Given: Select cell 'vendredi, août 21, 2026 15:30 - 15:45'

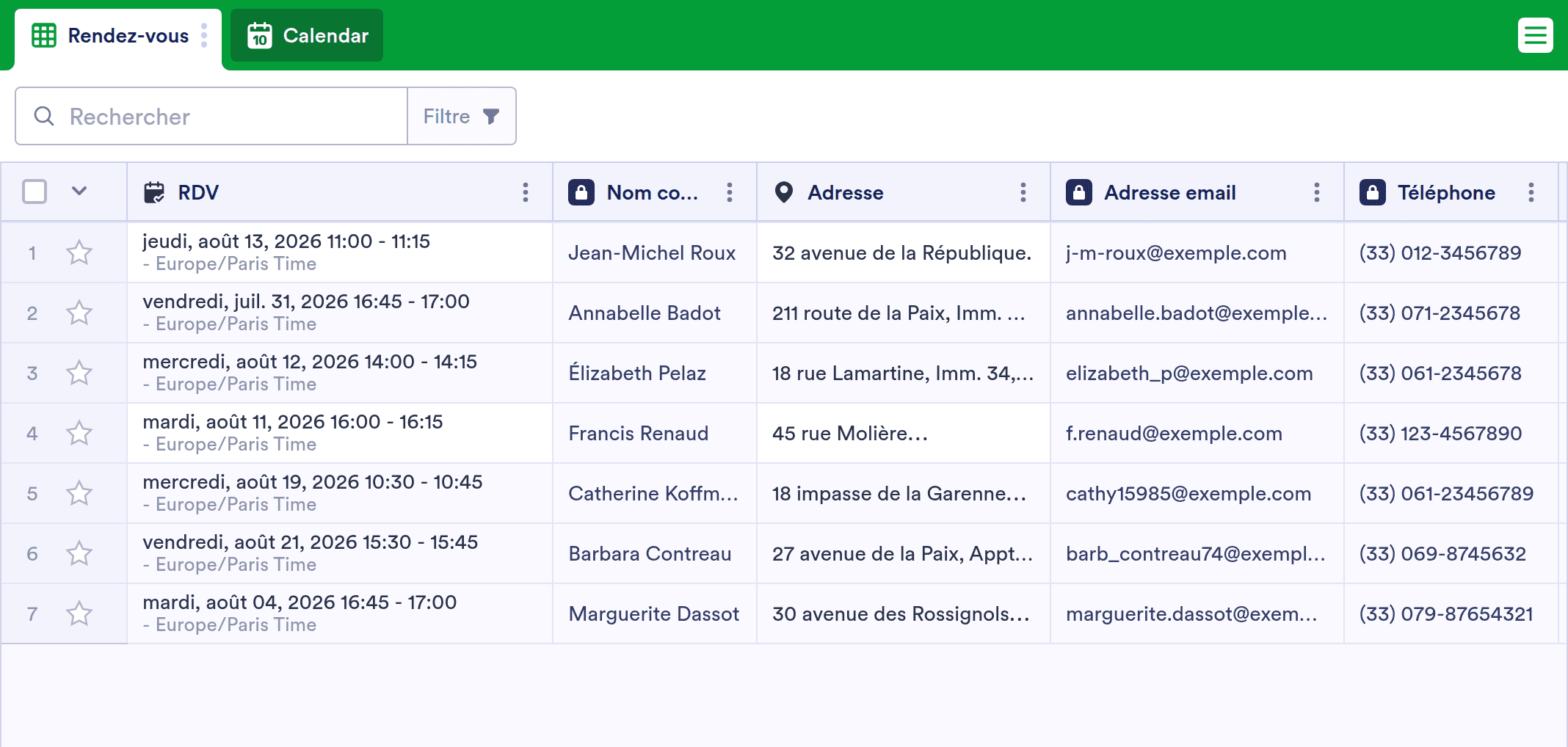Looking at the screenshot, I should point(340,553).
